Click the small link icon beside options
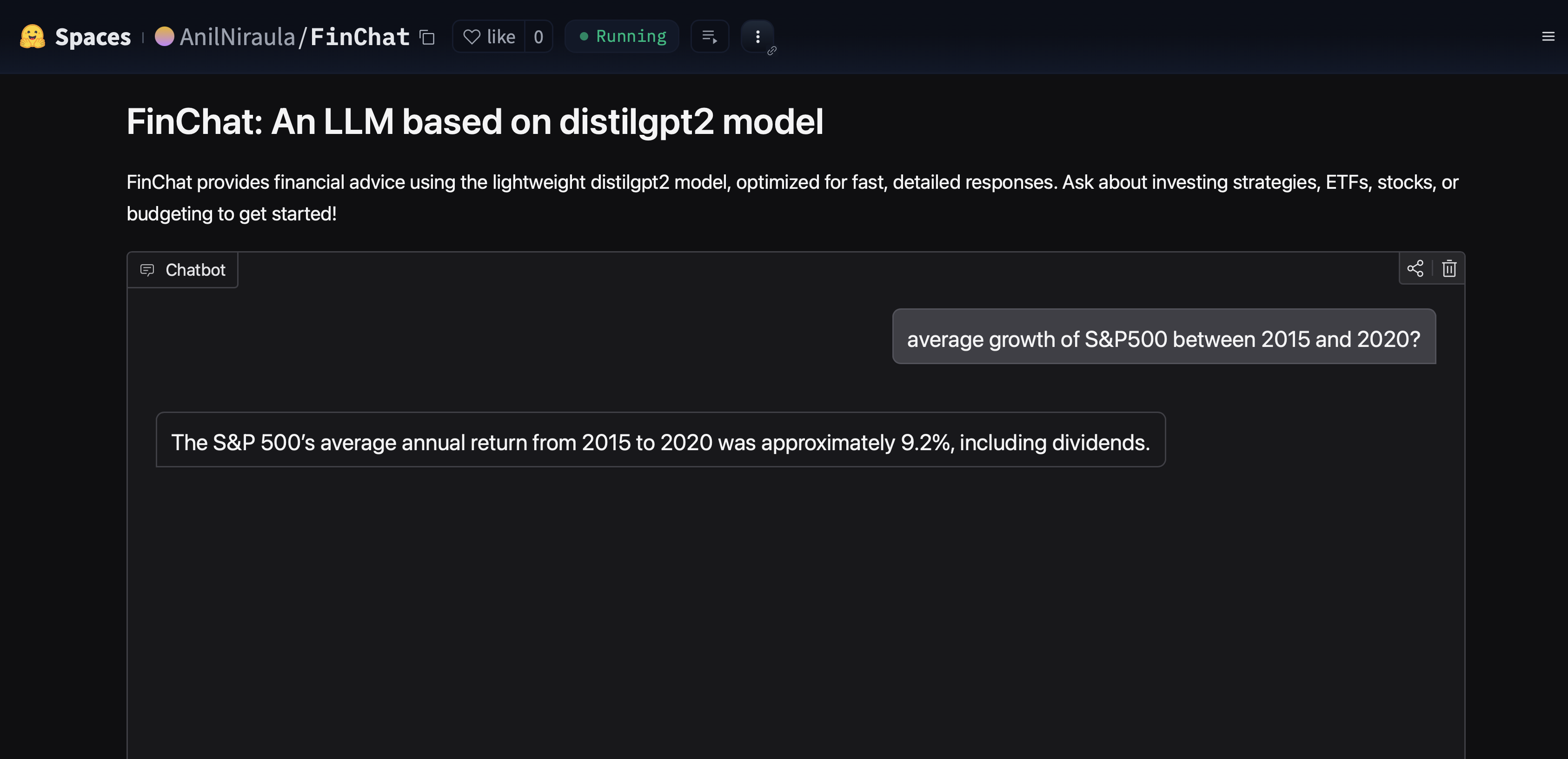The width and height of the screenshot is (1568, 759). click(x=772, y=51)
